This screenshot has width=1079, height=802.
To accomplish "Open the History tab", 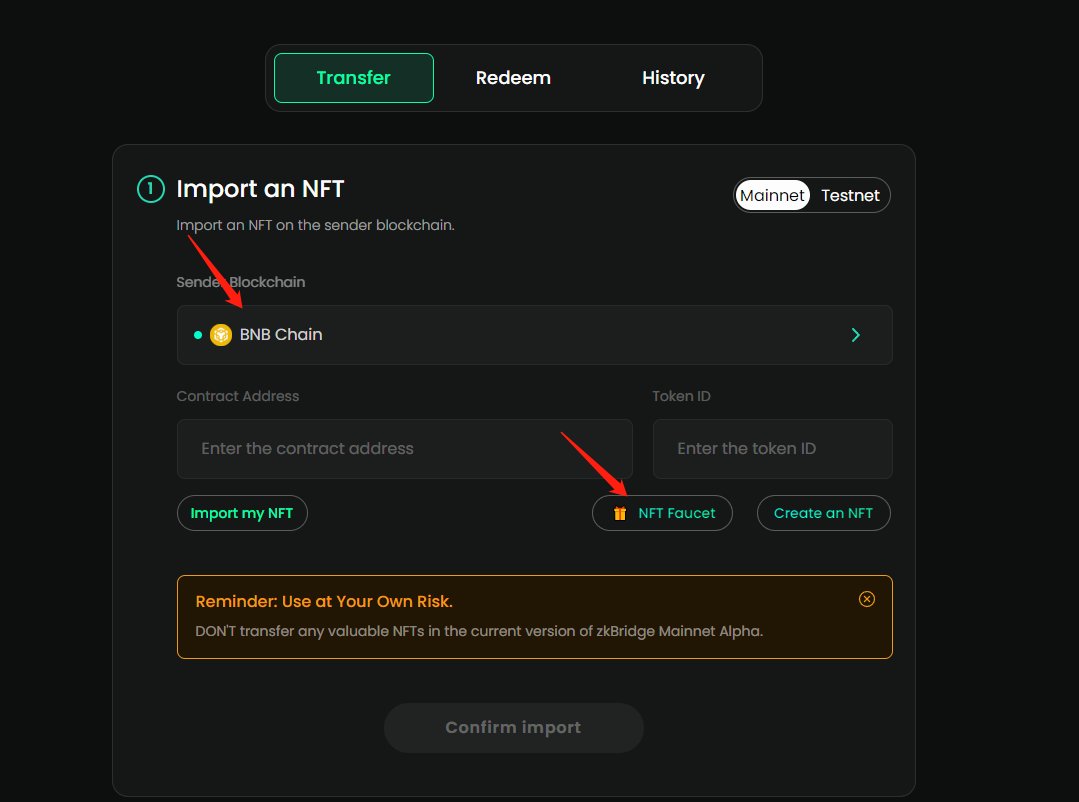I will [x=673, y=78].
